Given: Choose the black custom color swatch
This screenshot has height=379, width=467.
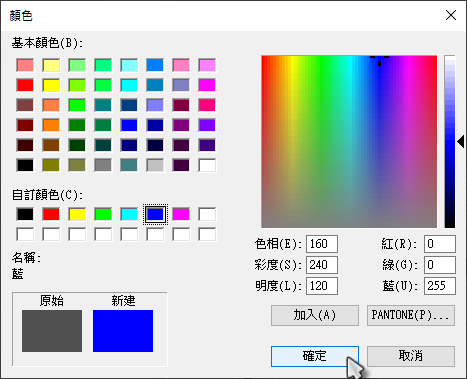Looking at the screenshot, I should [x=25, y=214].
